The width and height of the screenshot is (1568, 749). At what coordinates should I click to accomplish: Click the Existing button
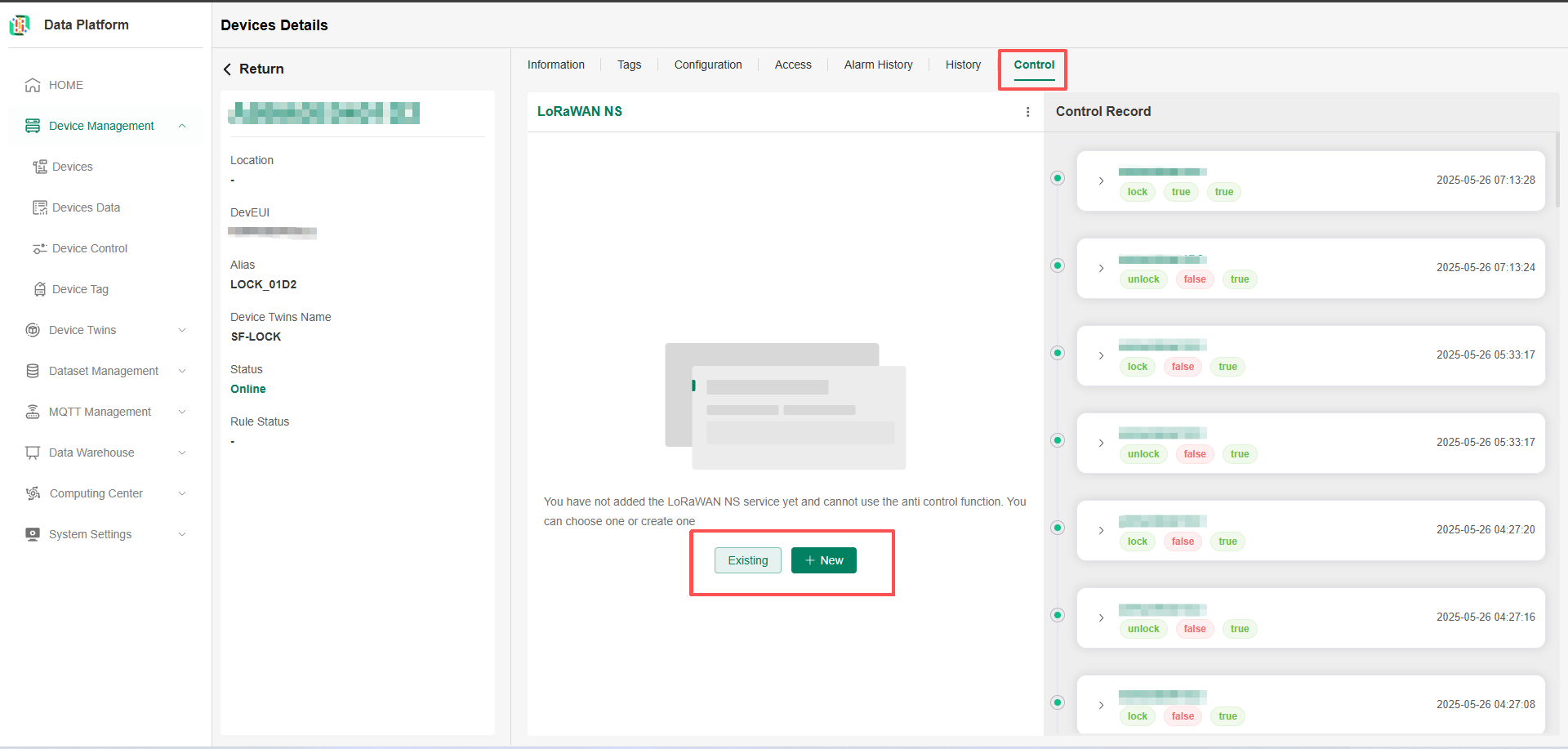point(747,560)
